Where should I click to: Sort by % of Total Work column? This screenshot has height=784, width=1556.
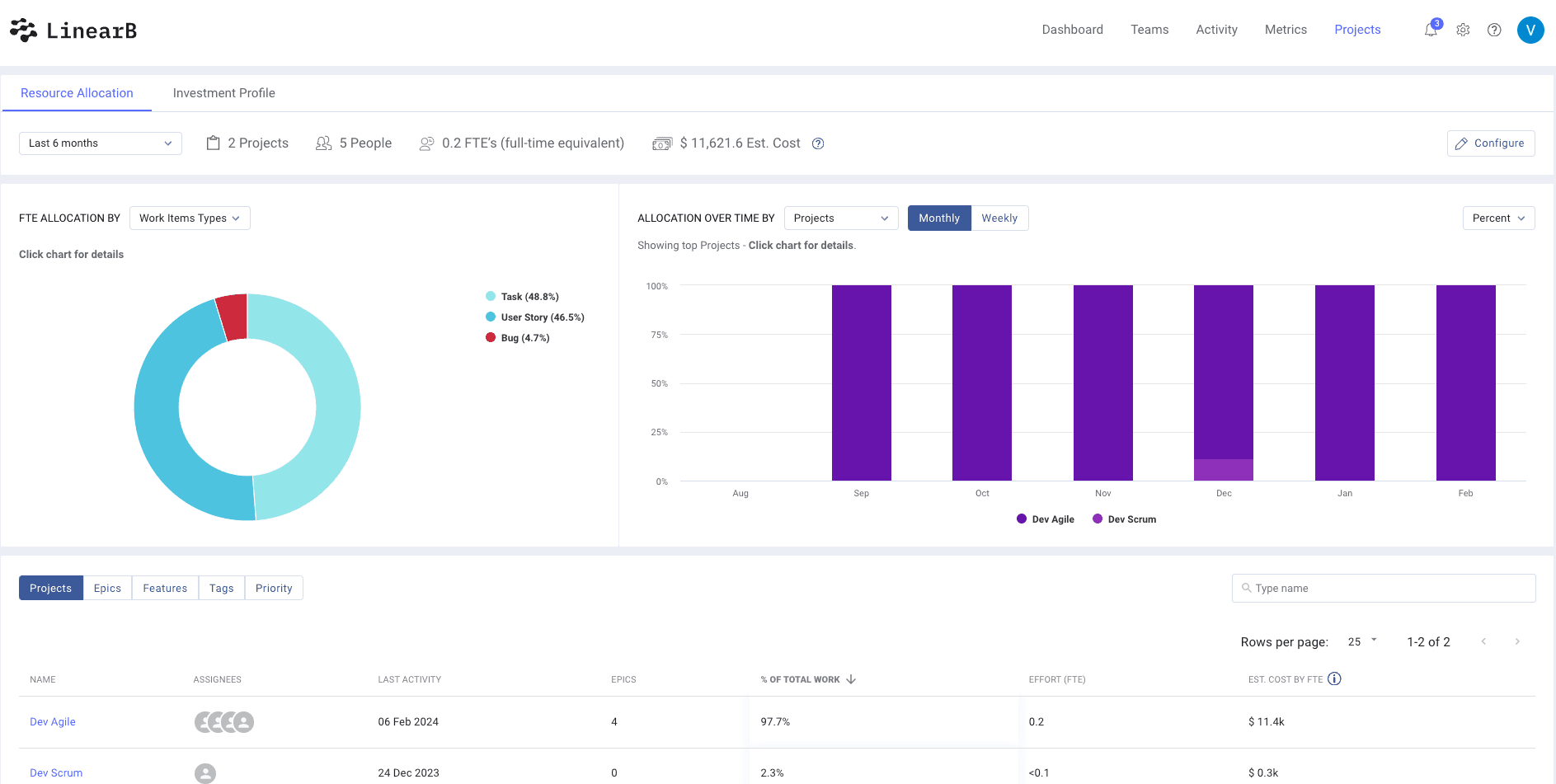point(800,679)
